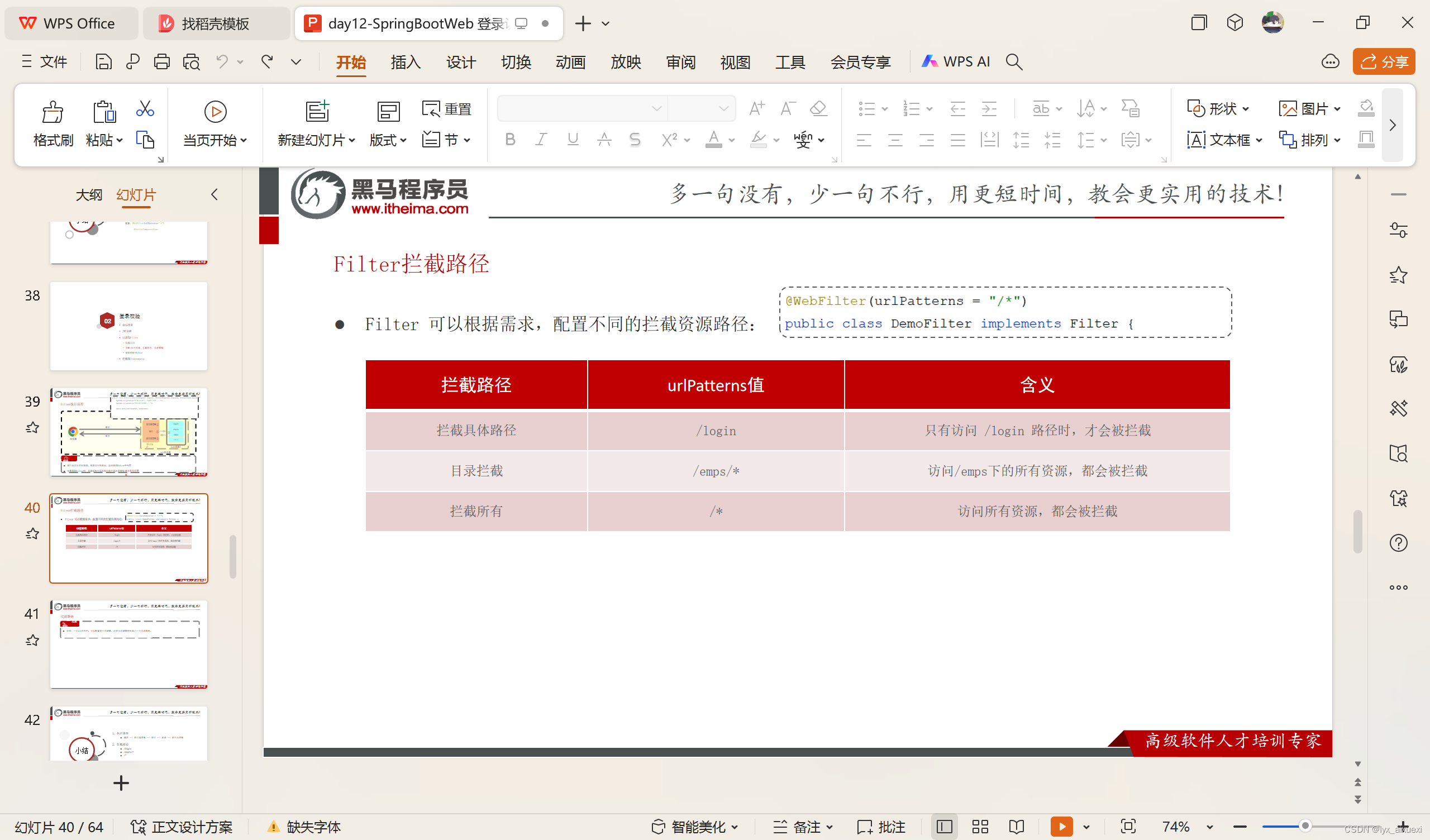The width and height of the screenshot is (1430, 840).
Task: Click the Cut scissors icon
Action: pyautogui.click(x=145, y=109)
